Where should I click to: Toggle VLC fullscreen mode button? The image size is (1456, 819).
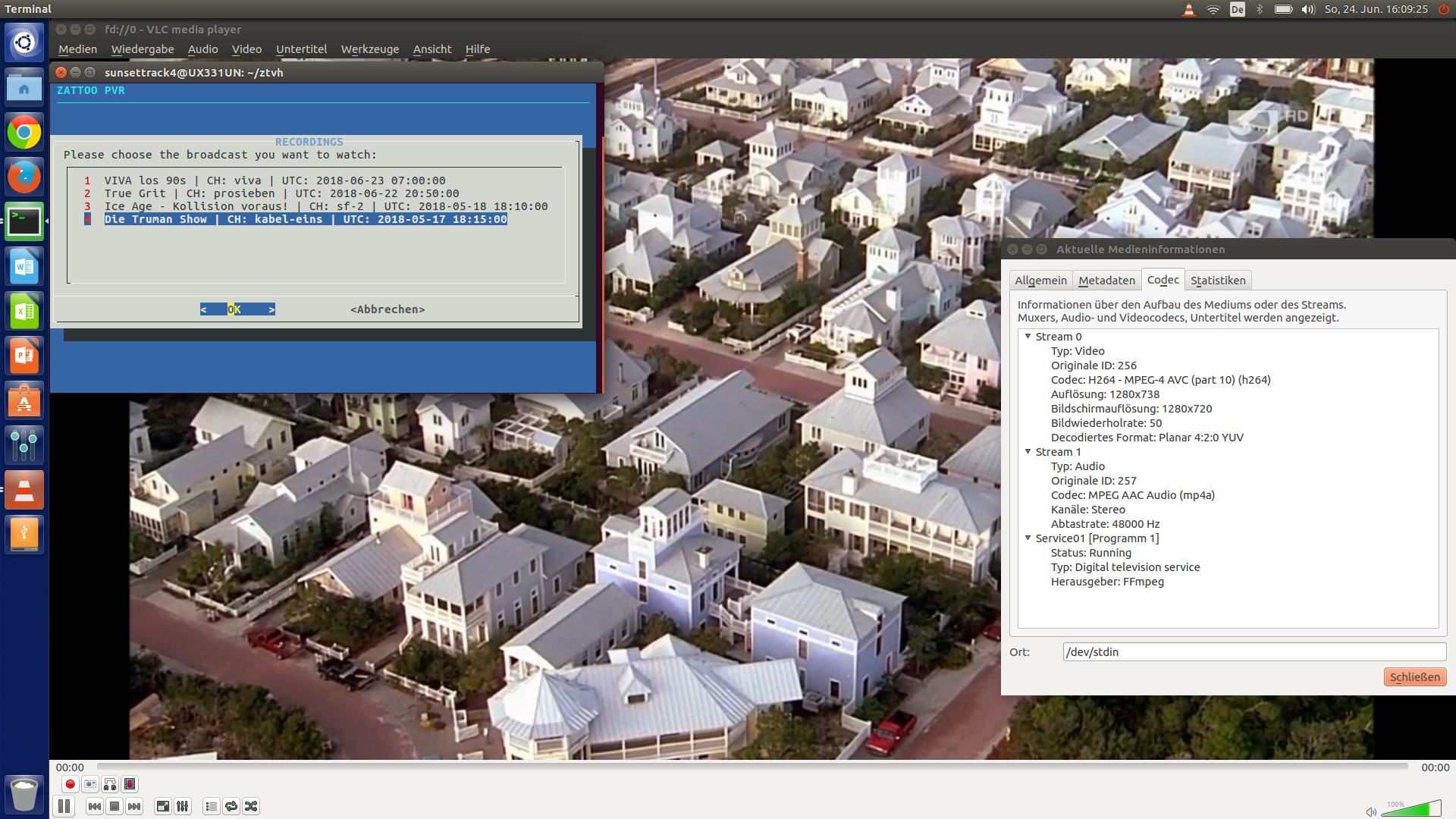click(163, 806)
